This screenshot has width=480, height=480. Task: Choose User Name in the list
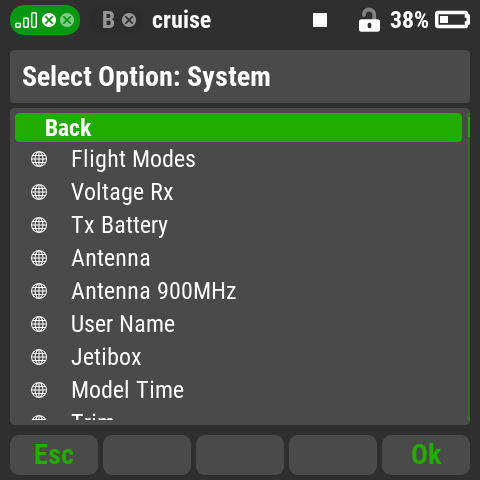click(238, 324)
